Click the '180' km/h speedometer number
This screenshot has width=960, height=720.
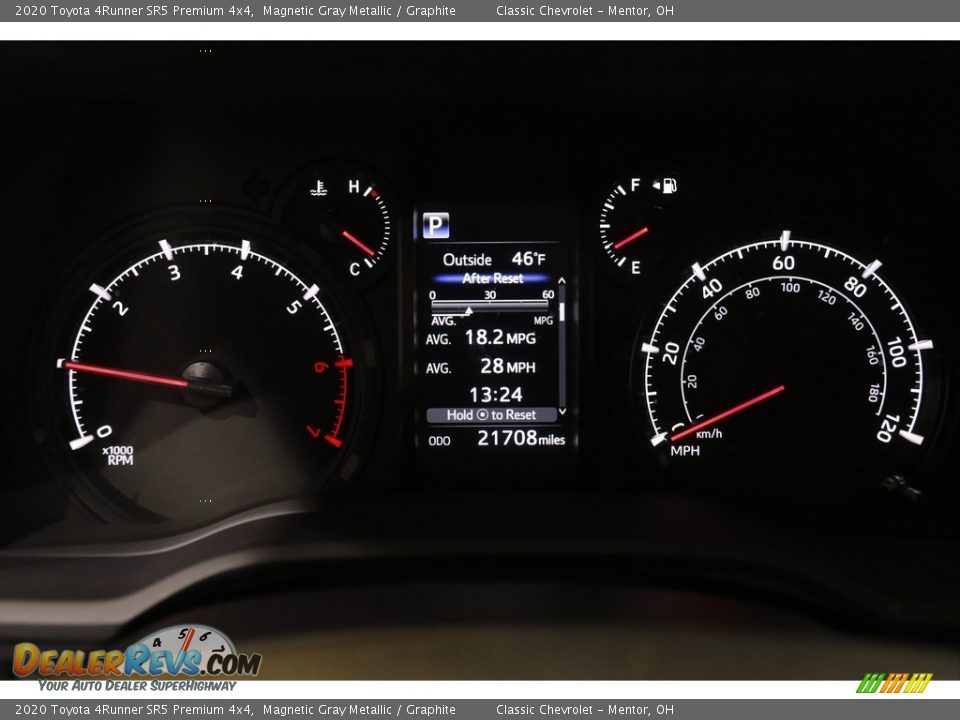pos(874,393)
